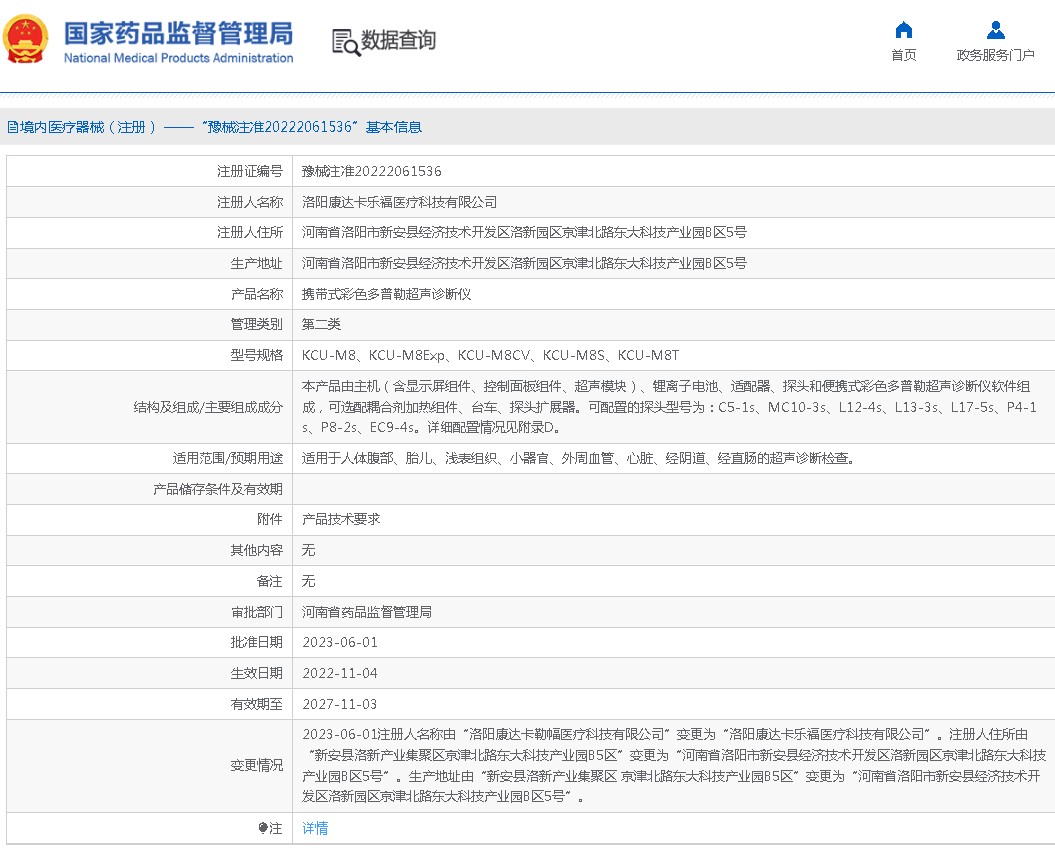Click registration number 豫械注准20222061536 value cell

coord(371,171)
